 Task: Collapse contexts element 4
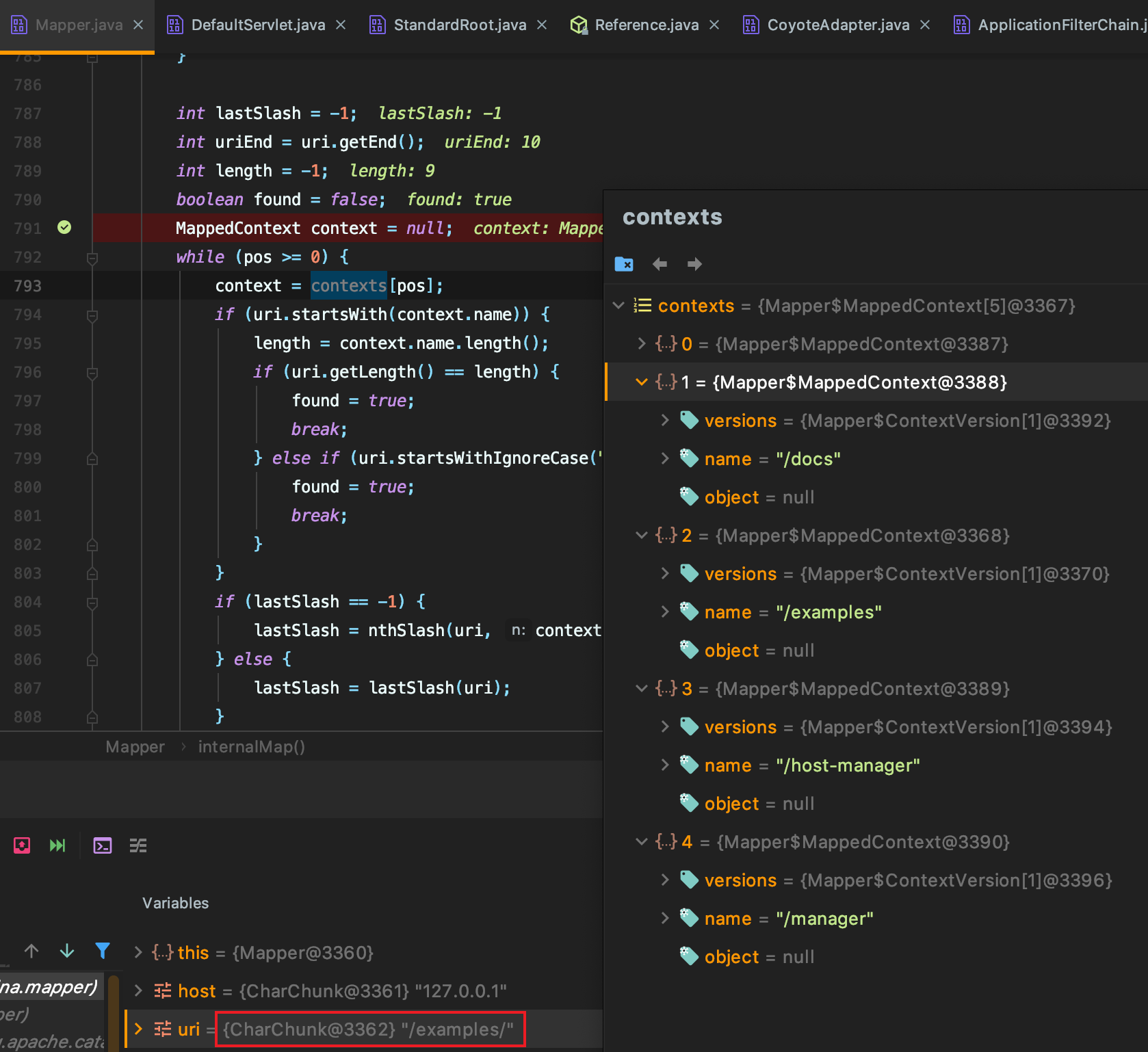[x=642, y=842]
